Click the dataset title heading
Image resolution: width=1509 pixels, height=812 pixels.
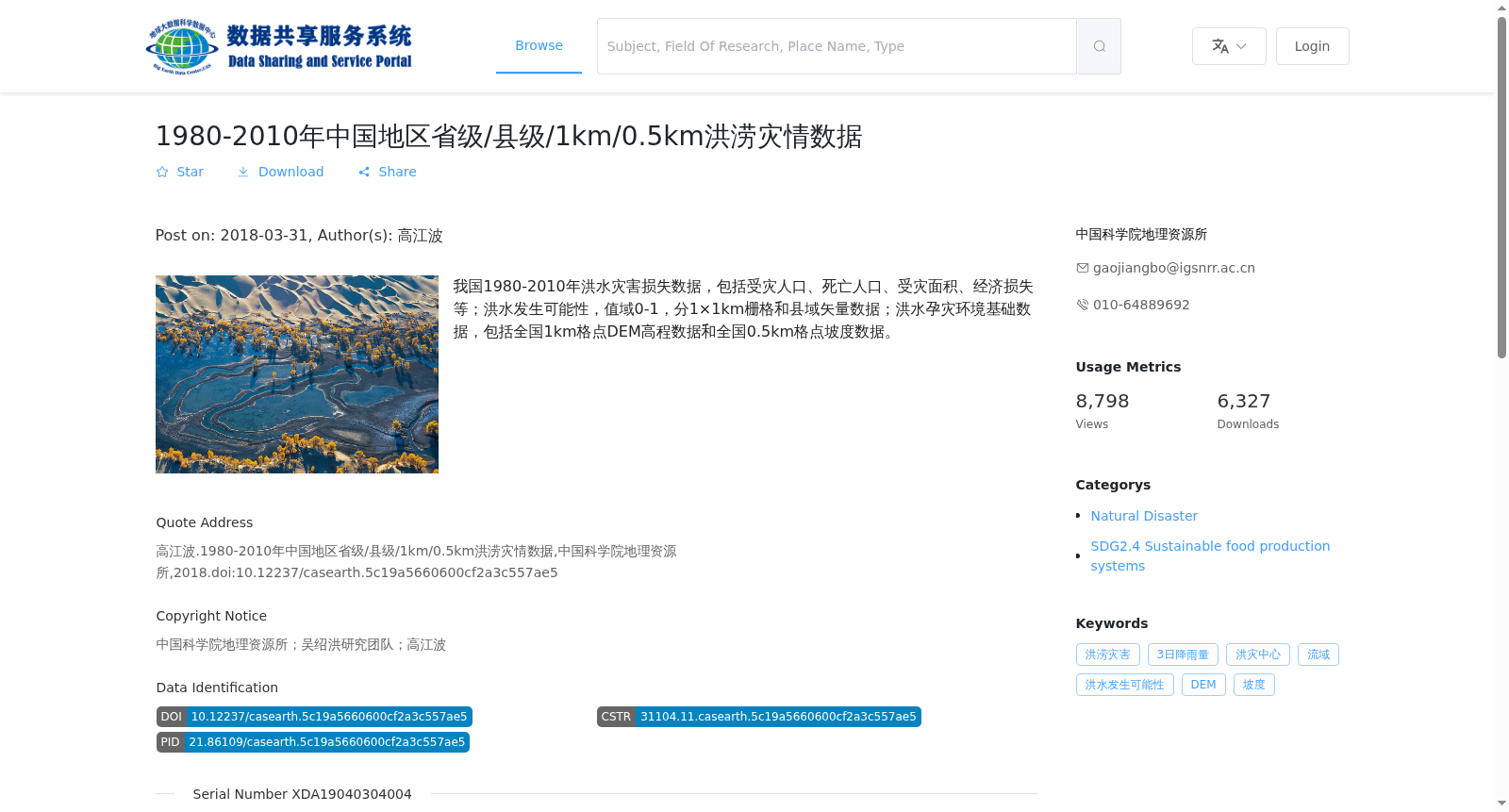click(508, 137)
